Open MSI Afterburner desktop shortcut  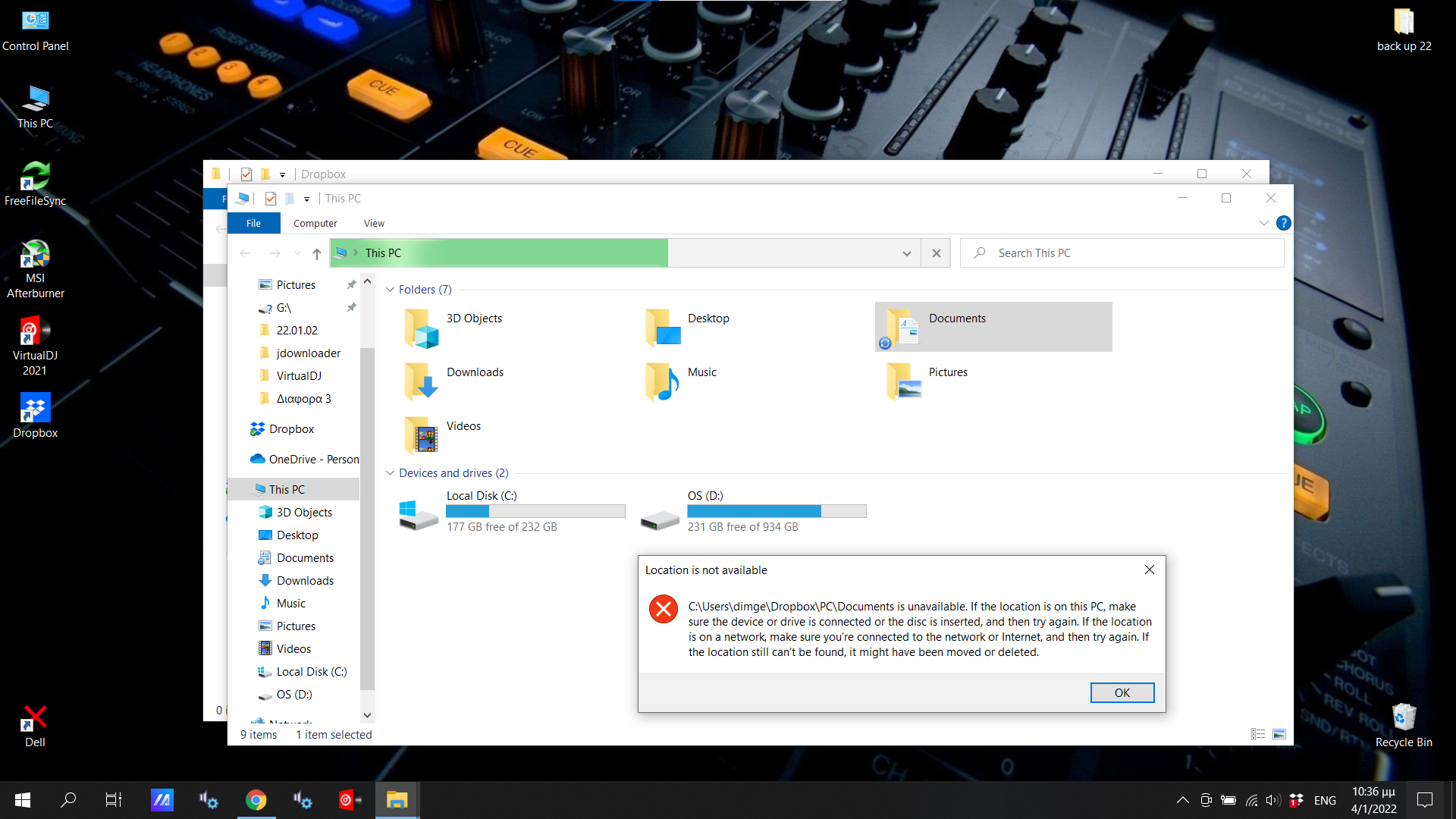(x=35, y=269)
